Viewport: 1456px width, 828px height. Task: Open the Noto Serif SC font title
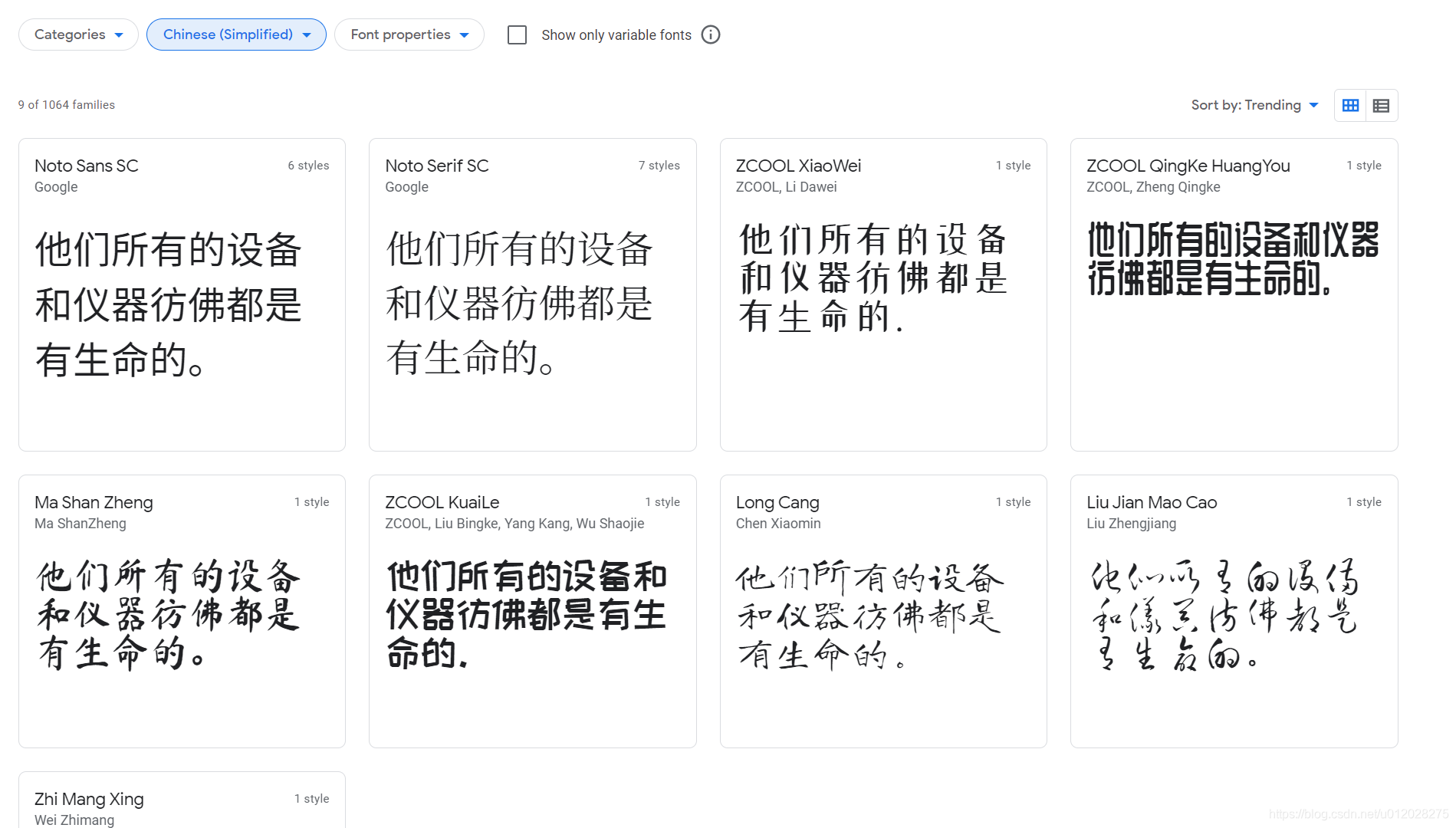[x=437, y=166]
